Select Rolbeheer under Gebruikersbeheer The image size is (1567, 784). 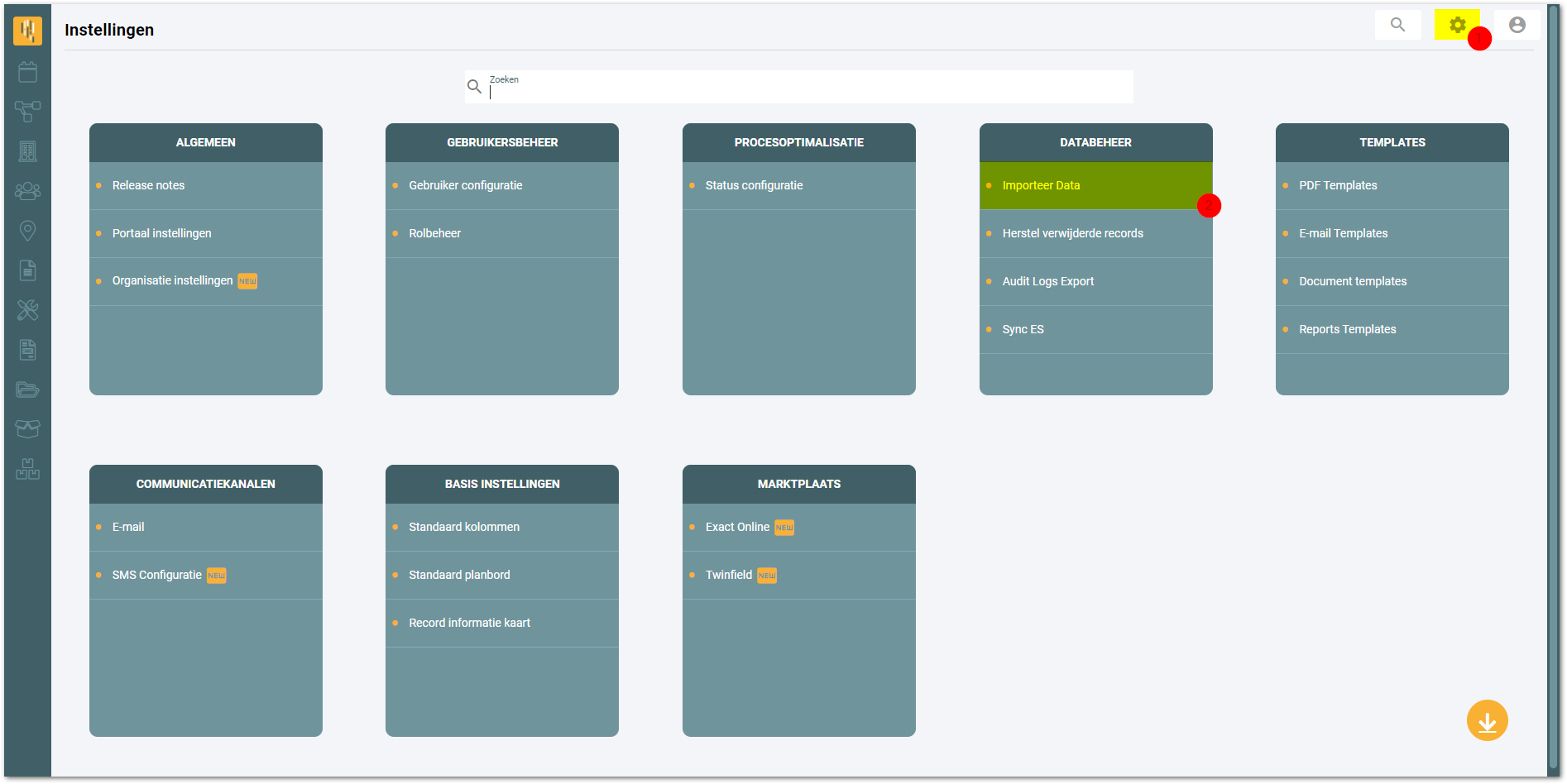coord(434,233)
